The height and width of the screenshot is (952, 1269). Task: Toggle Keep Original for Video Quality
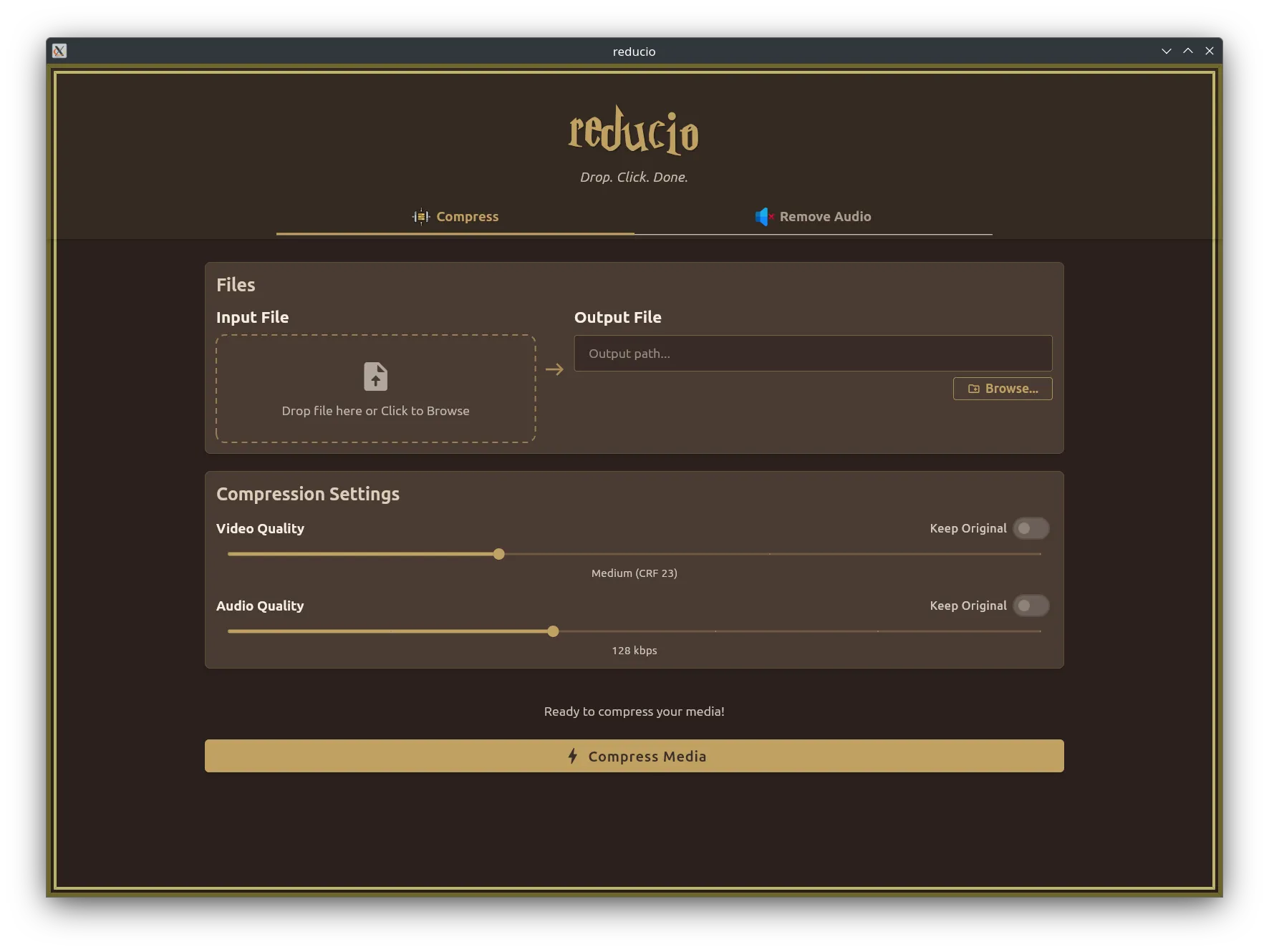pyautogui.click(x=1031, y=528)
